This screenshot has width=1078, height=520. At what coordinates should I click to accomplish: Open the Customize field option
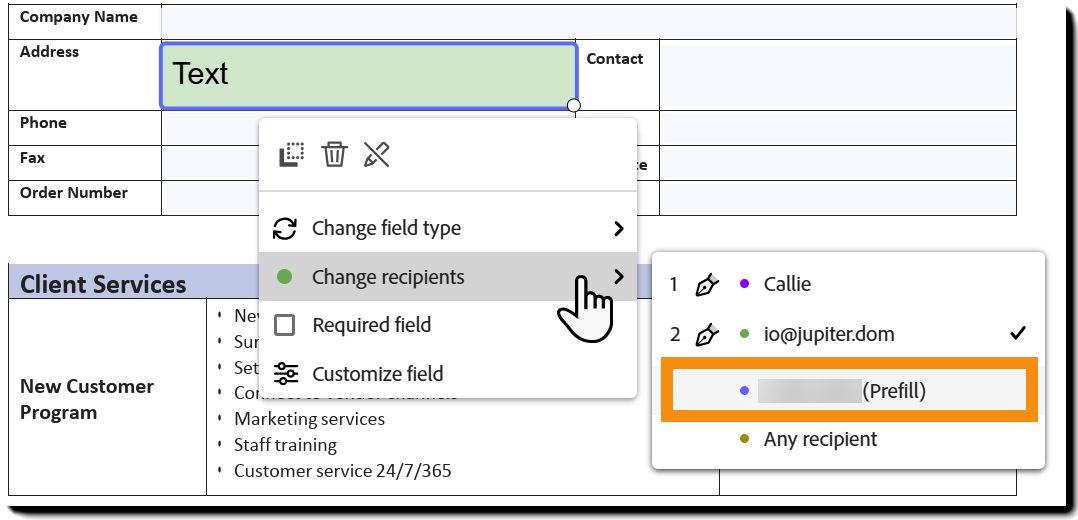coord(377,374)
